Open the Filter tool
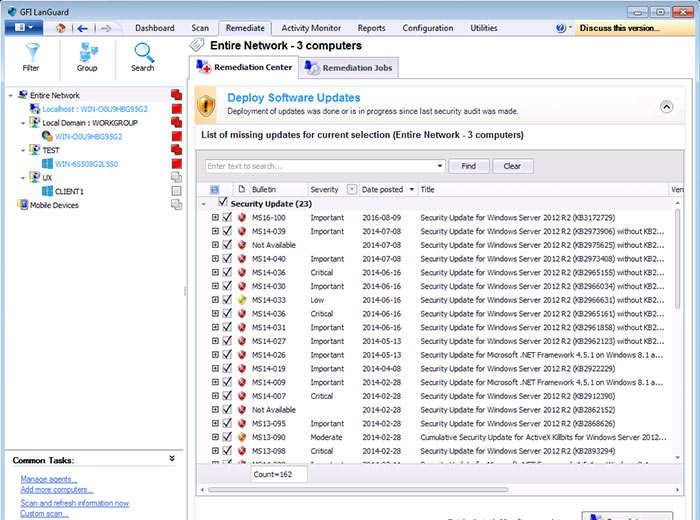700x520 pixels. [x=31, y=57]
